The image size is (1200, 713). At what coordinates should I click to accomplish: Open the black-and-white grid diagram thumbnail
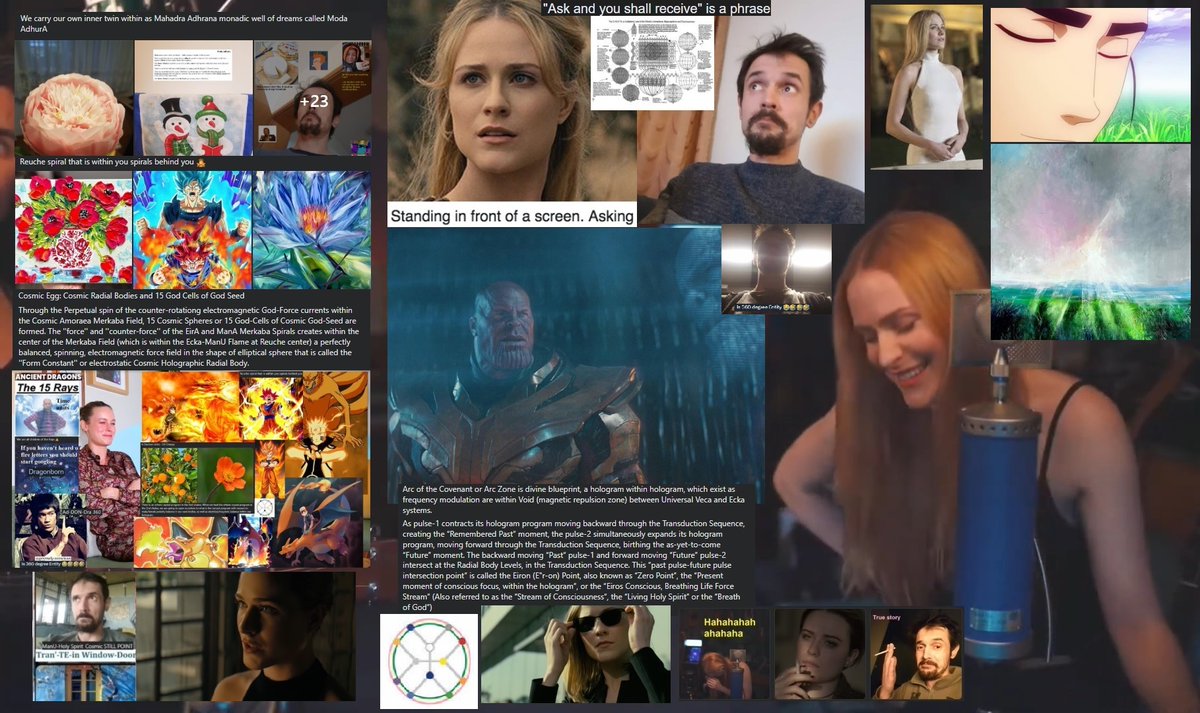(652, 63)
